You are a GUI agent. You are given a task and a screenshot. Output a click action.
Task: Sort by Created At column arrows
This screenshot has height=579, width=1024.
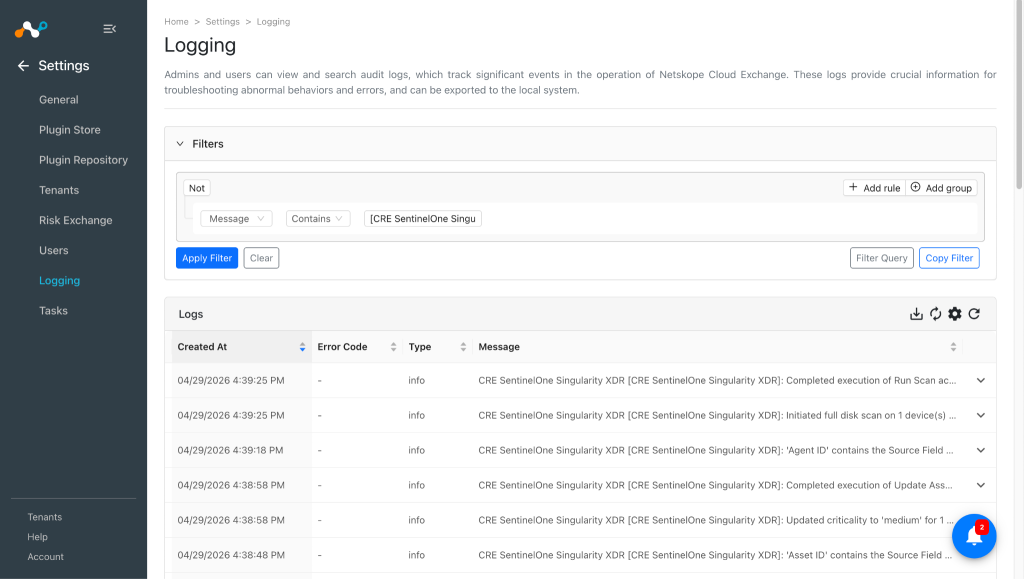tap(302, 347)
